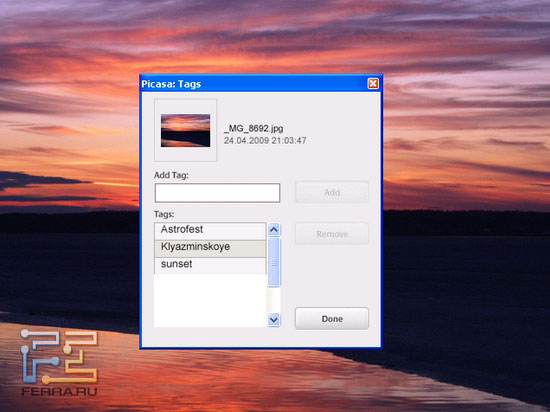The image size is (550, 412).
Task: Click the Add button
Action: (332, 192)
